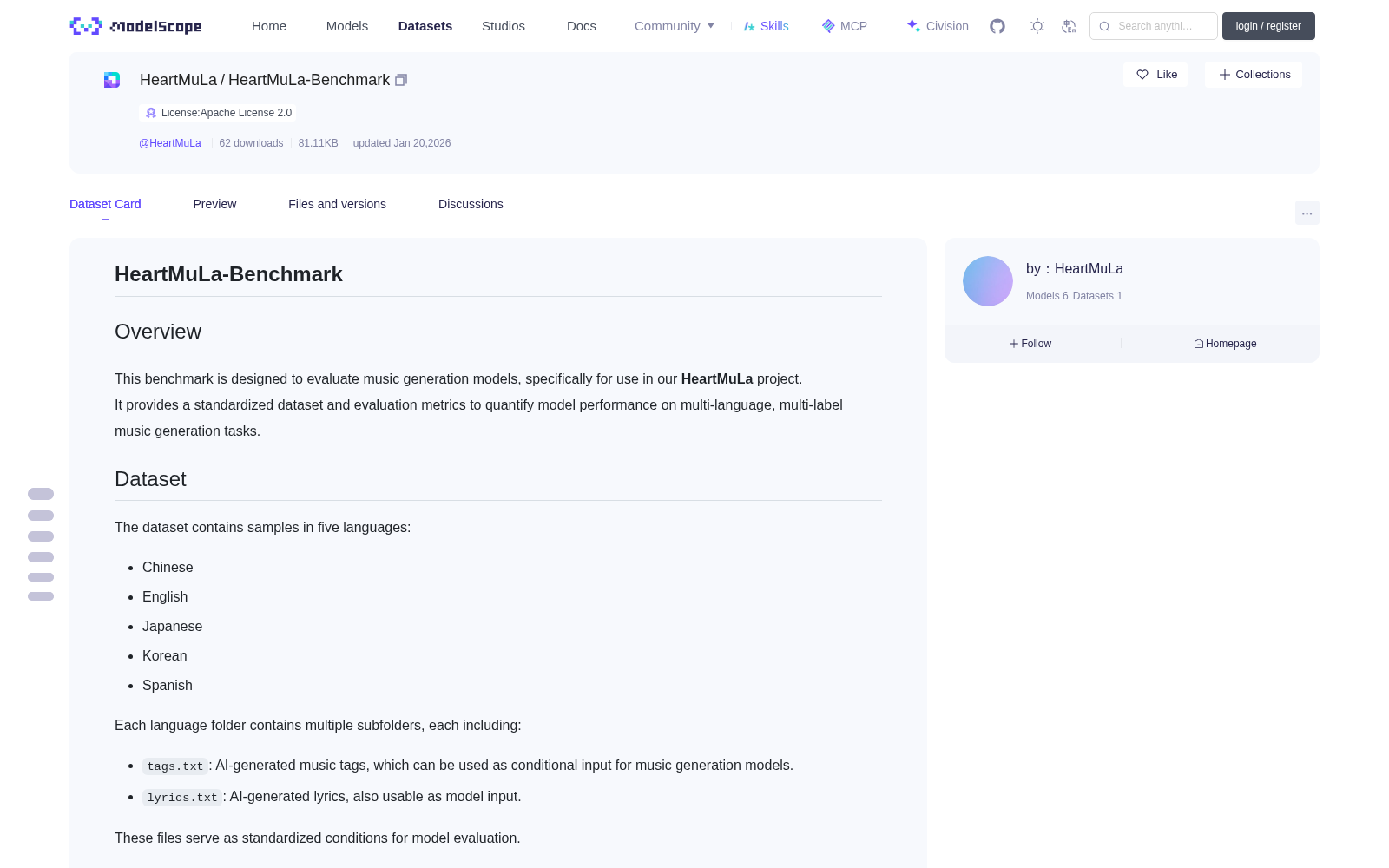Switch to Files and versions tab
Viewport: 1389px width, 868px height.
(337, 204)
